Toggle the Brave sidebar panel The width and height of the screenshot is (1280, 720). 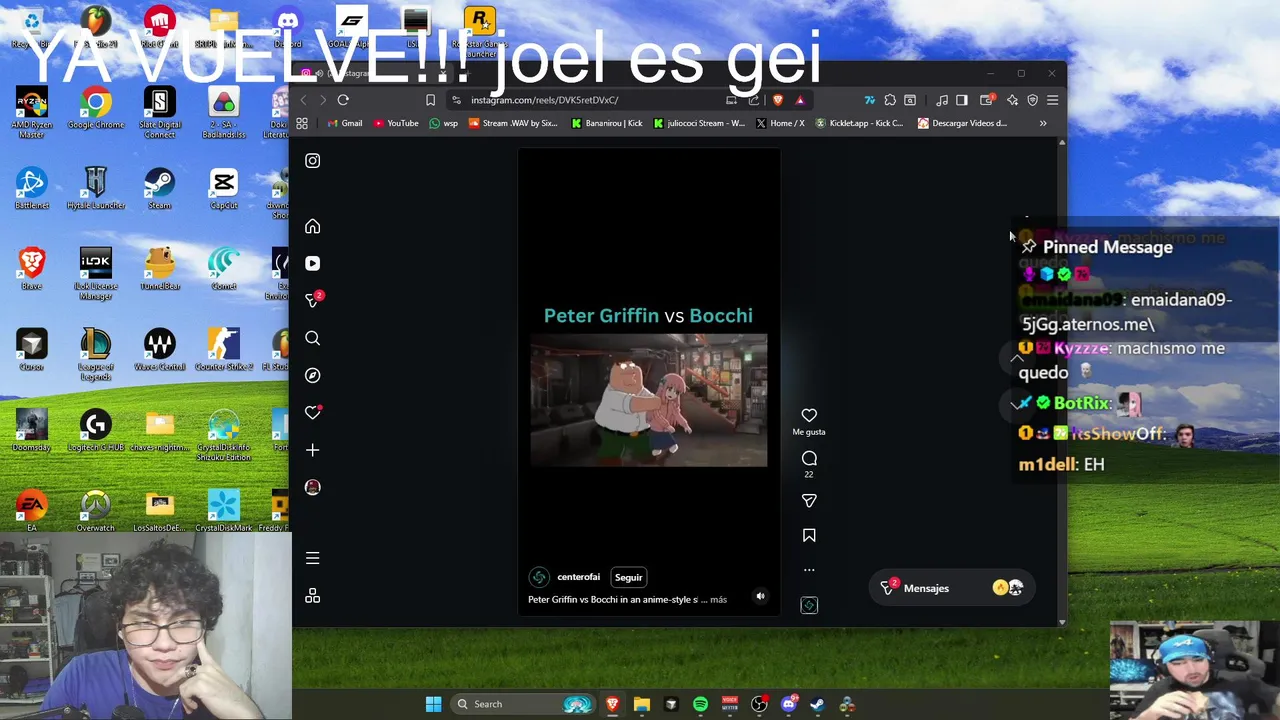(961, 100)
